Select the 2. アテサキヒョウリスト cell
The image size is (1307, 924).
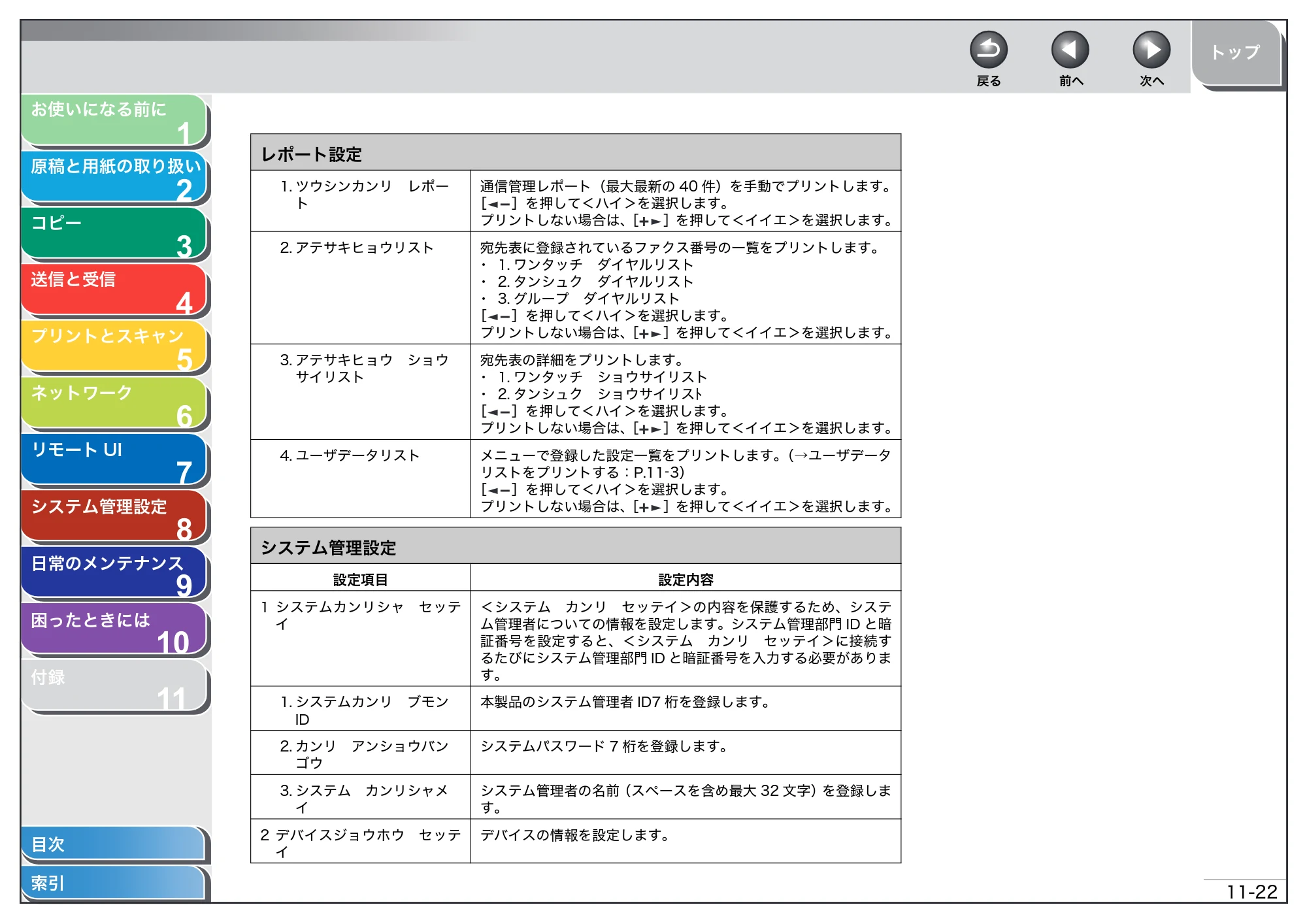[x=361, y=288]
